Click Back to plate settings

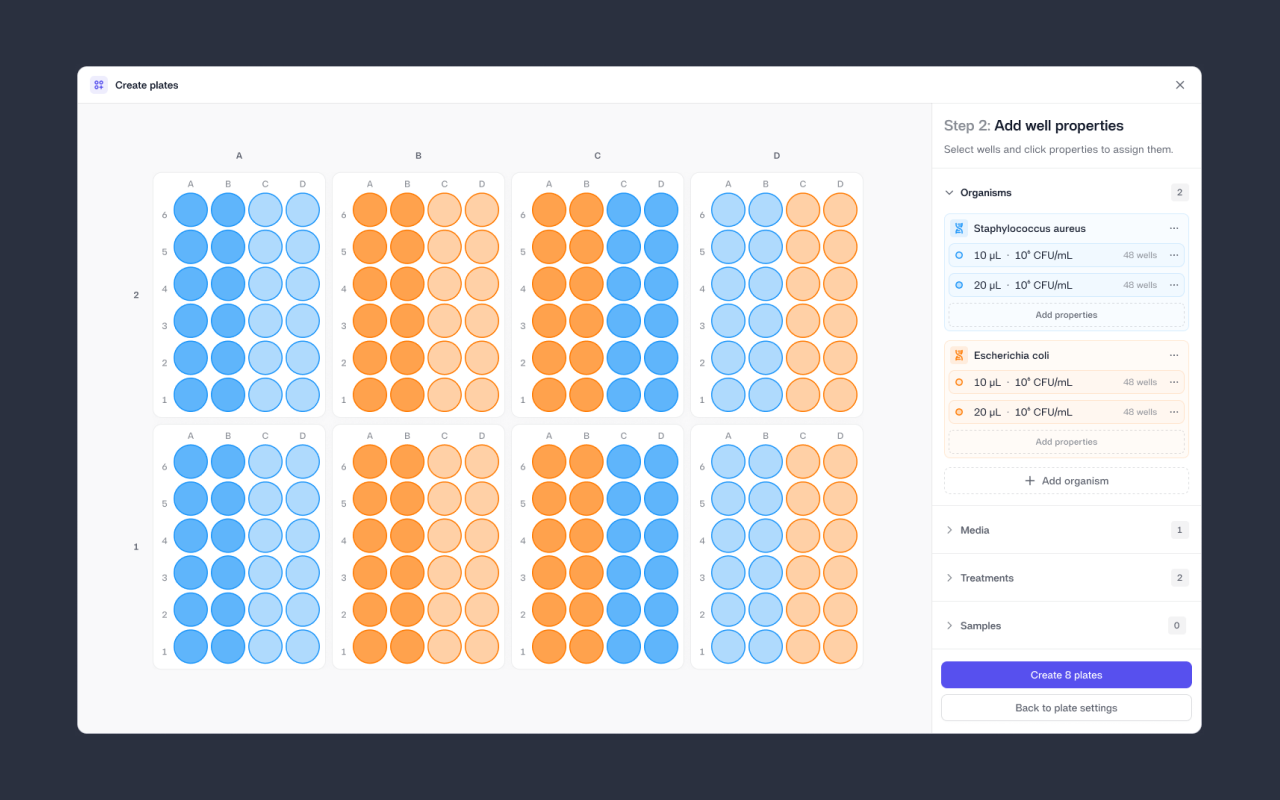point(1066,707)
